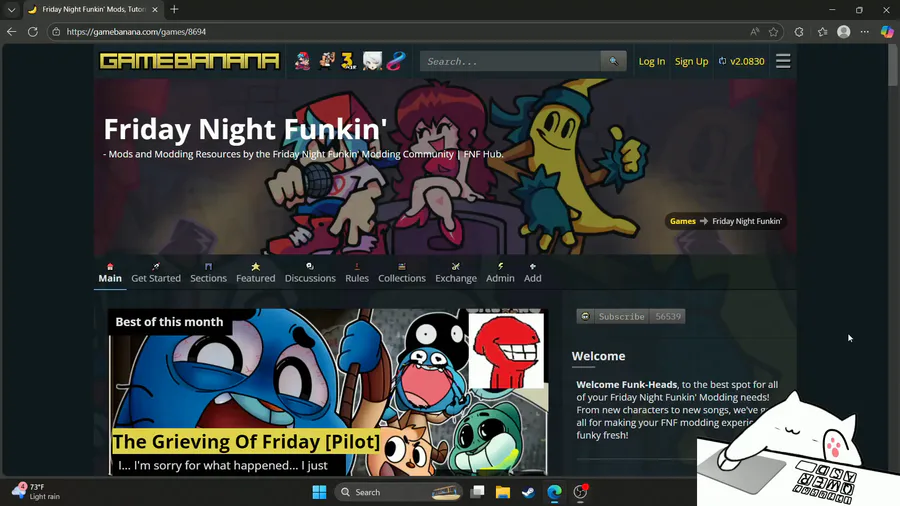View site information lock icon
Screen dimensions: 900x506
56,32
